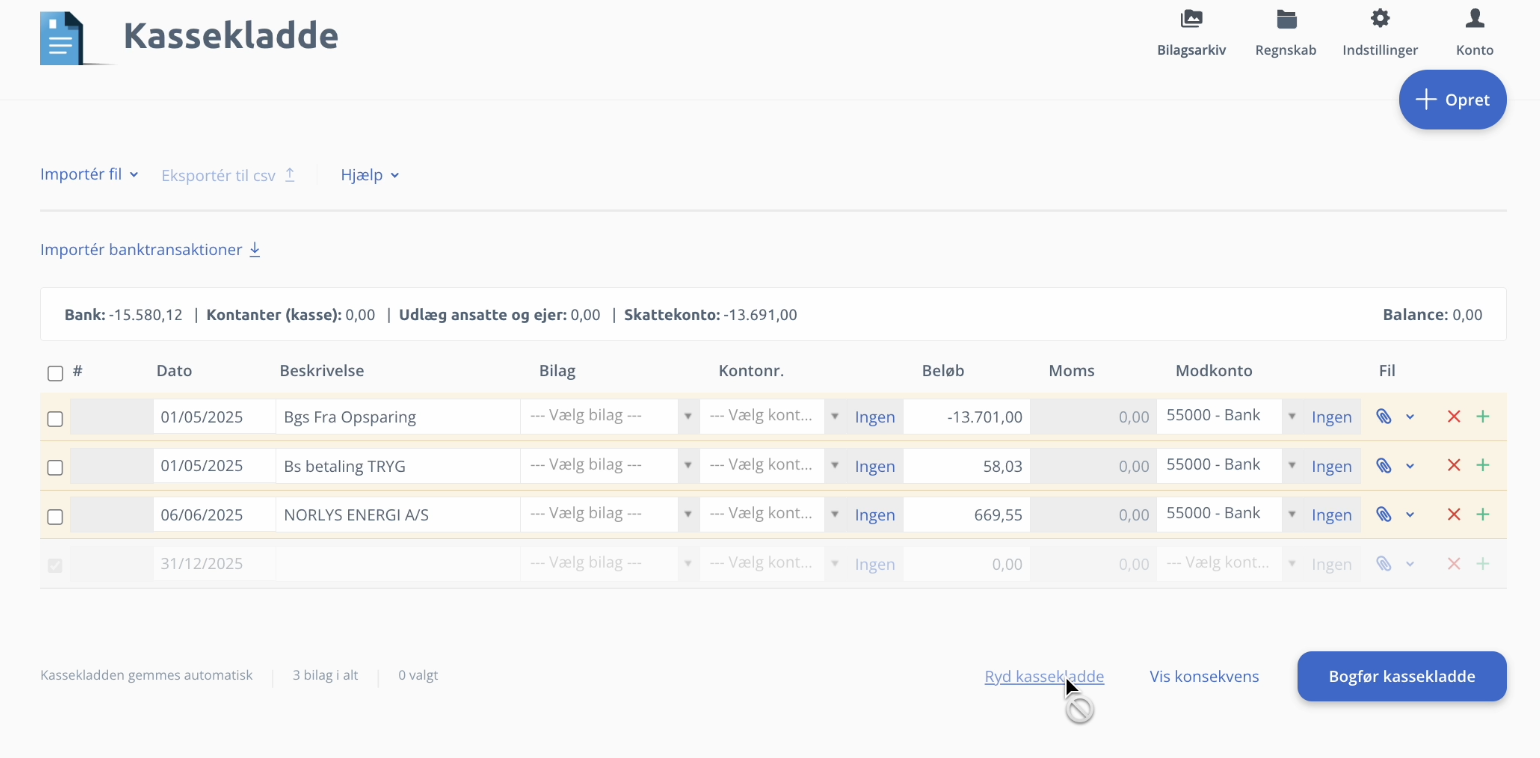Image resolution: width=1540 pixels, height=758 pixels.
Task: Click paperclip attachment icon for NORLYS ENERGI row
Action: coord(1383,515)
